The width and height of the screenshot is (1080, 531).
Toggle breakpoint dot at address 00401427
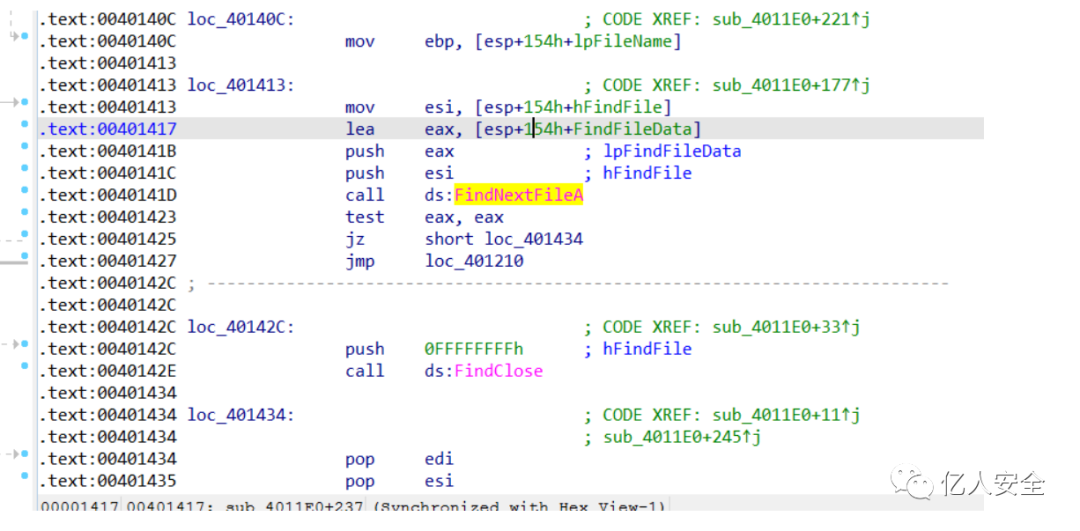tap(25, 256)
